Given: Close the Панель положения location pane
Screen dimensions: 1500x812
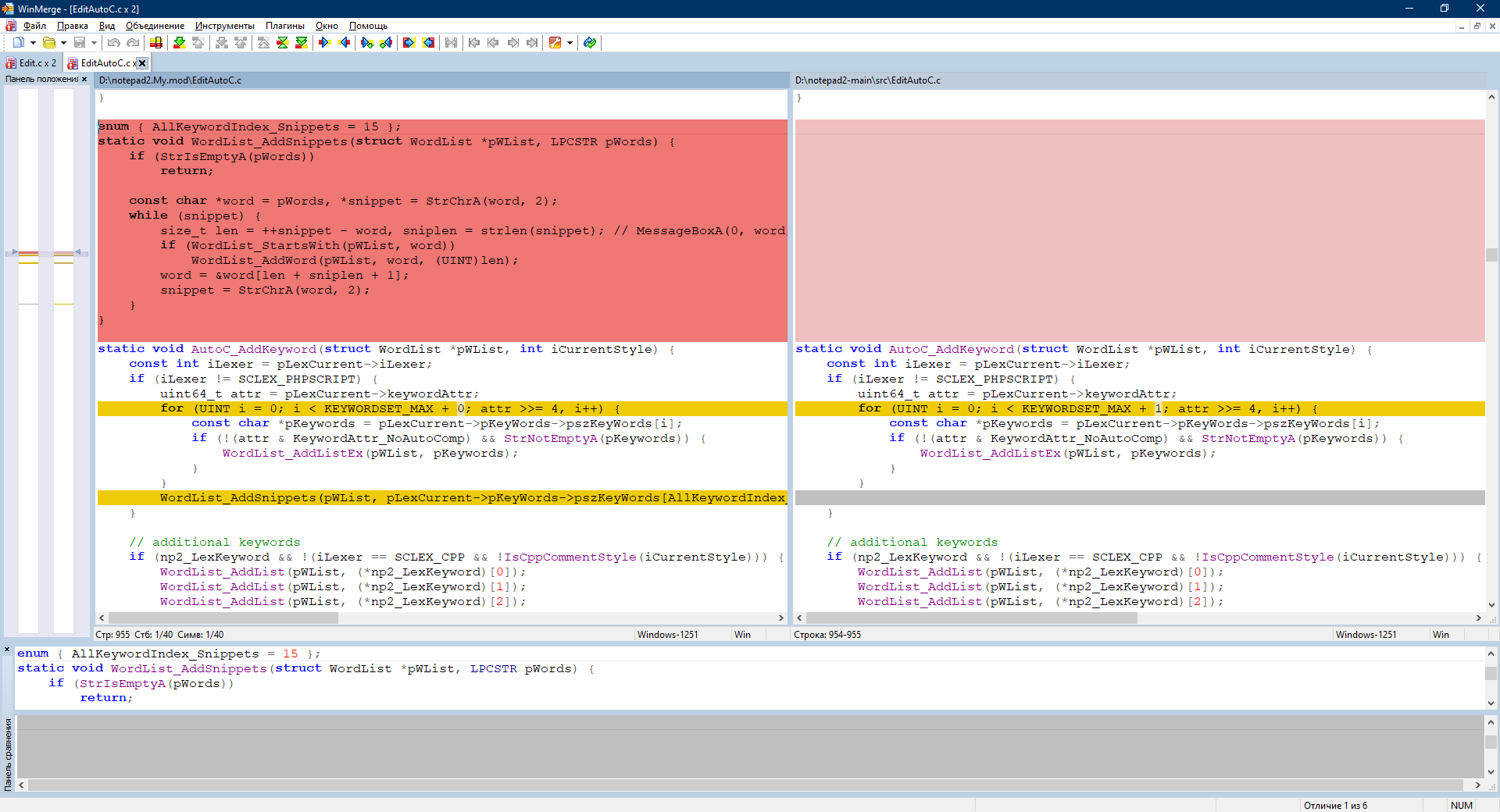Looking at the screenshot, I should pyautogui.click(x=84, y=79).
